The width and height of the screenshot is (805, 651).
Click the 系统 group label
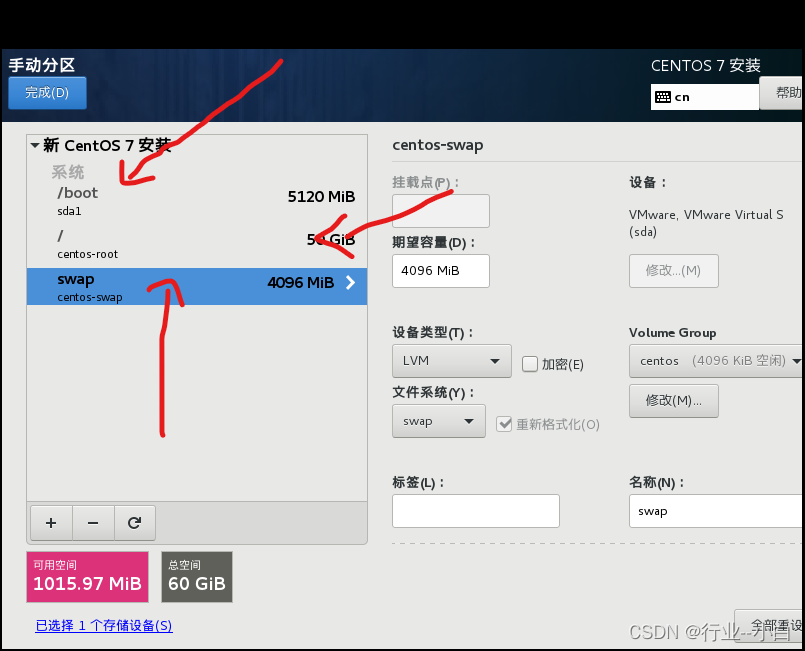click(68, 172)
